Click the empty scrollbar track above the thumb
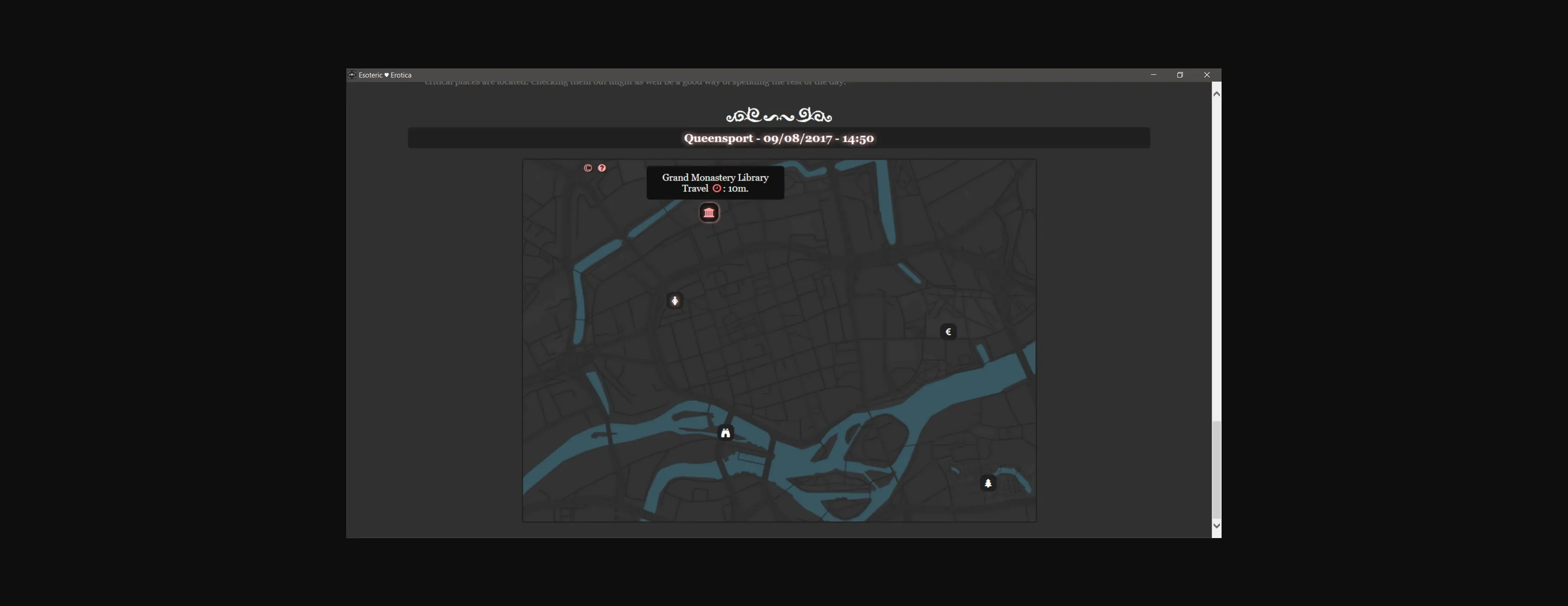Viewport: 1568px width, 606px height. pos(1216,256)
